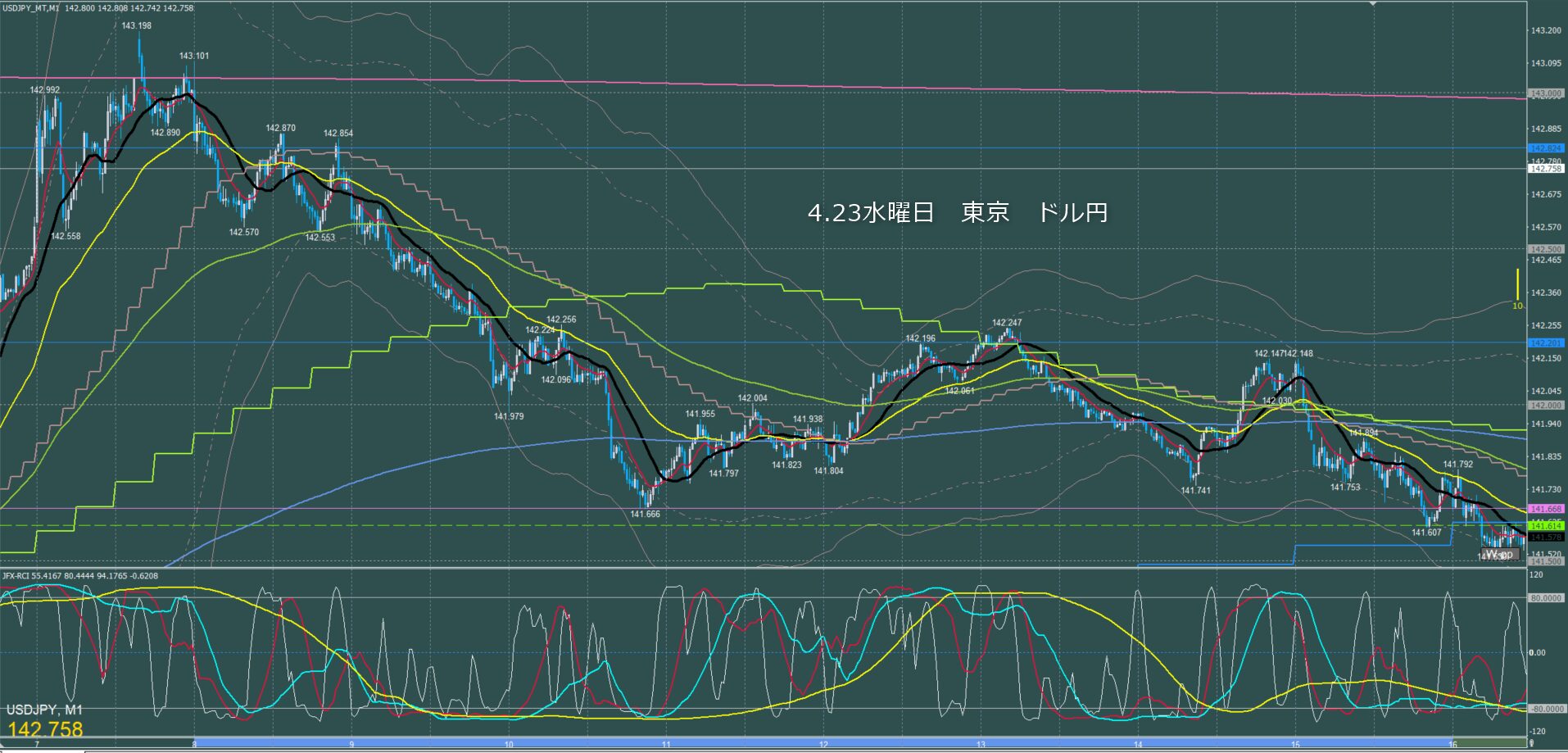The height and width of the screenshot is (753, 1568).
Task: Click the 142.890 low label
Action: pos(165,133)
